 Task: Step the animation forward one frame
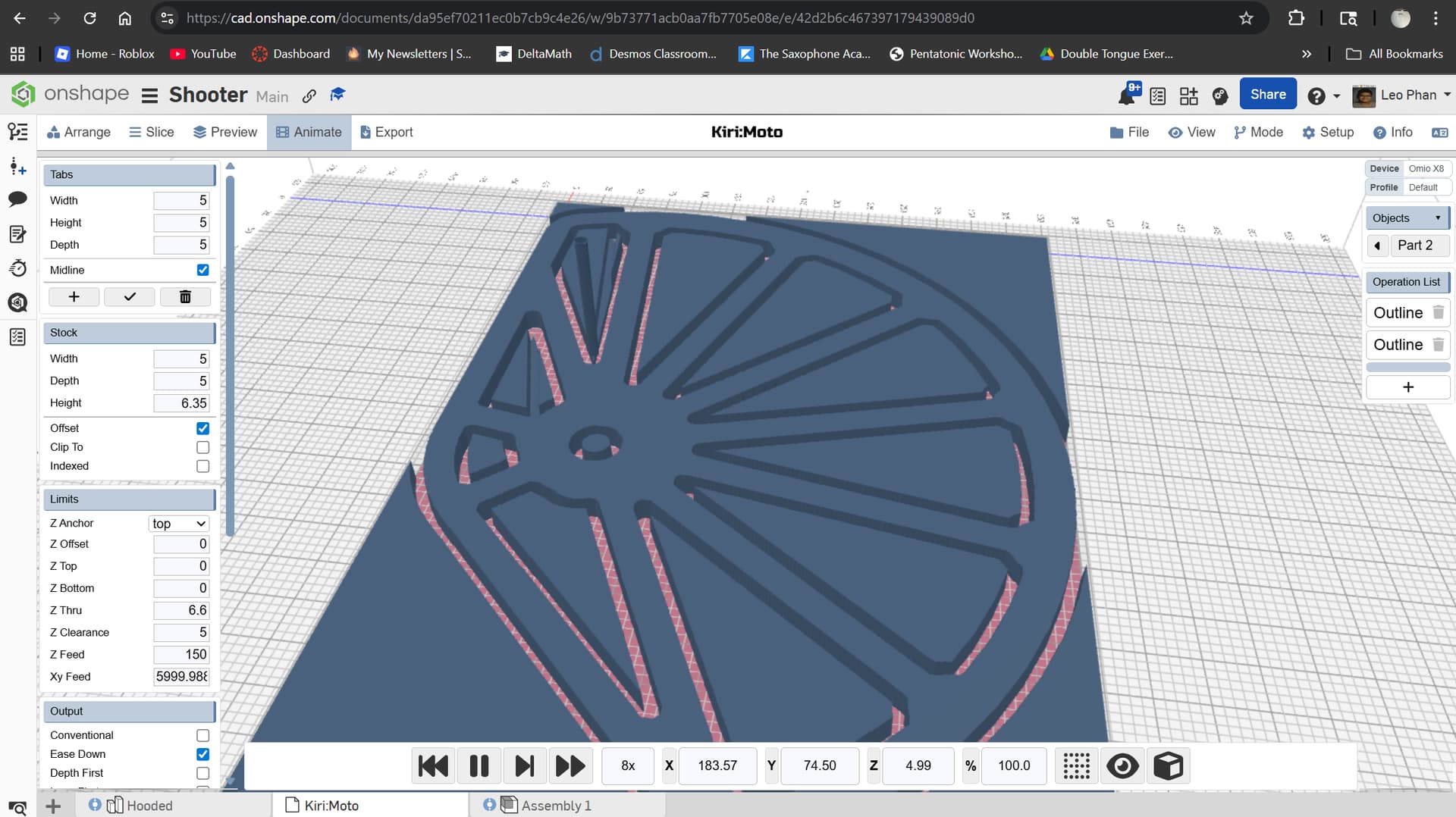tap(524, 766)
